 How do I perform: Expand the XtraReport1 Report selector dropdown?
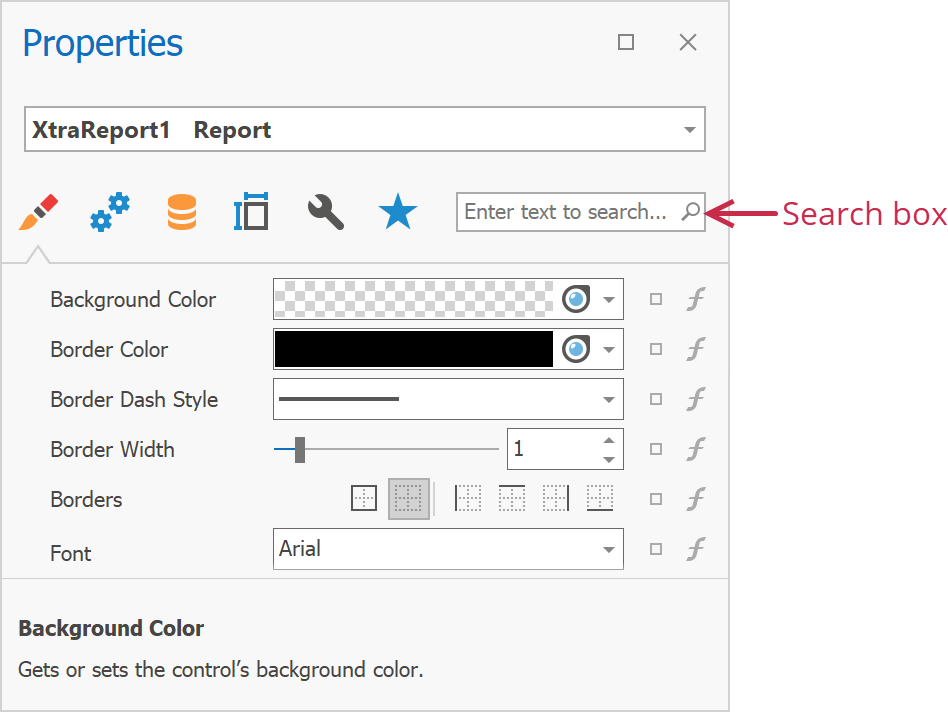[689, 129]
